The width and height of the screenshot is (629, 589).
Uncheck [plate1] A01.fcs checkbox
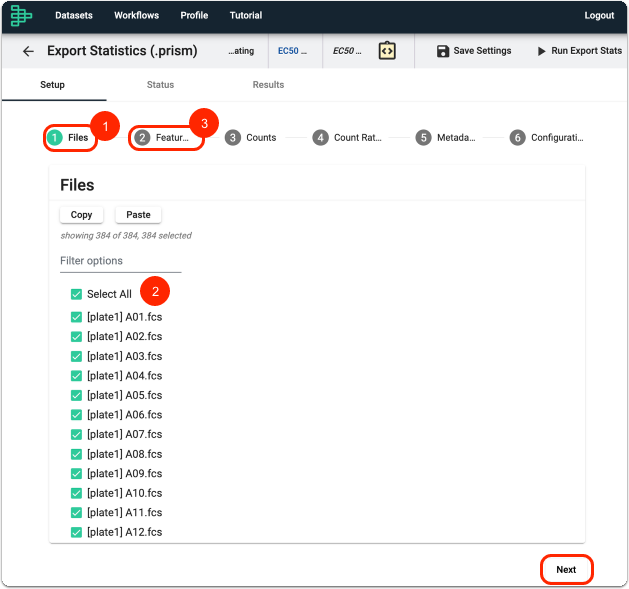(76, 317)
